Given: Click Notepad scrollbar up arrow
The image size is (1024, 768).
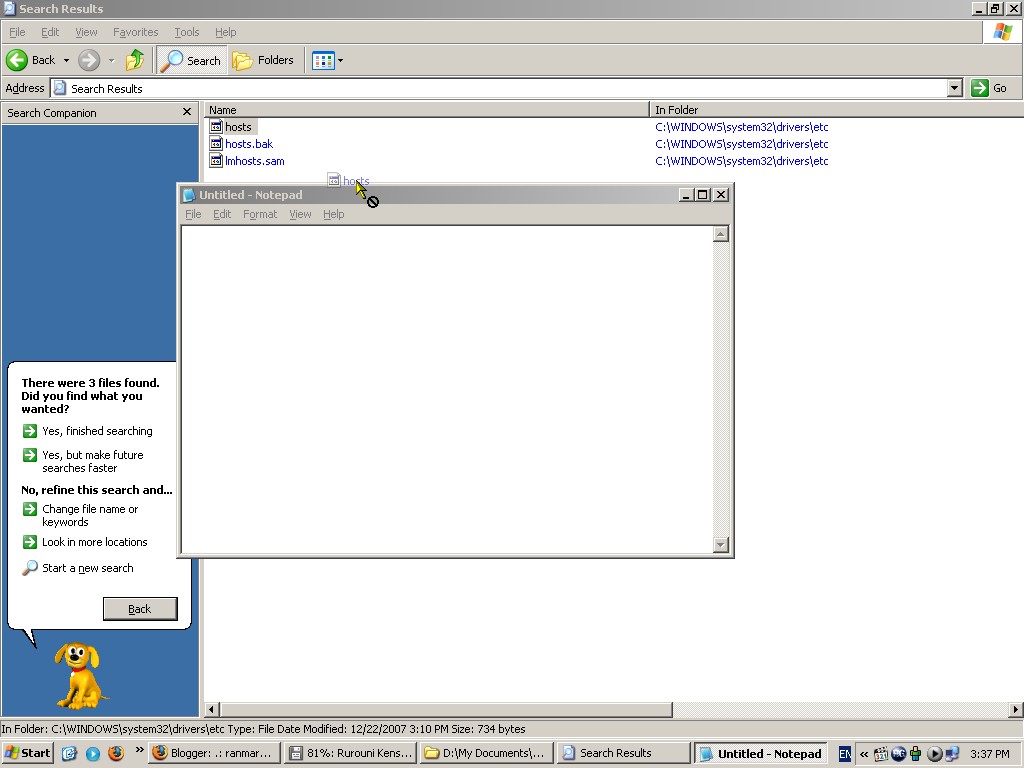Looking at the screenshot, I should [720, 234].
